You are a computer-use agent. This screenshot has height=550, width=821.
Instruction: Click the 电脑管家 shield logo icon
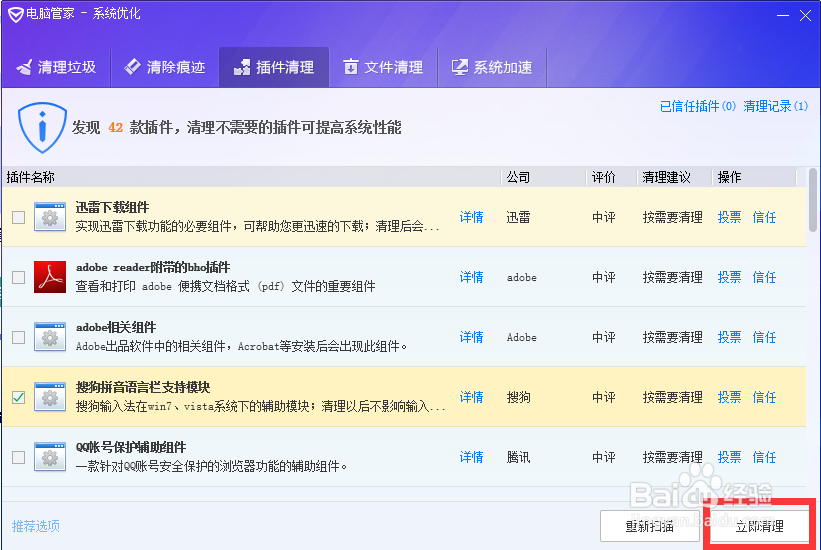pyautogui.click(x=15, y=14)
